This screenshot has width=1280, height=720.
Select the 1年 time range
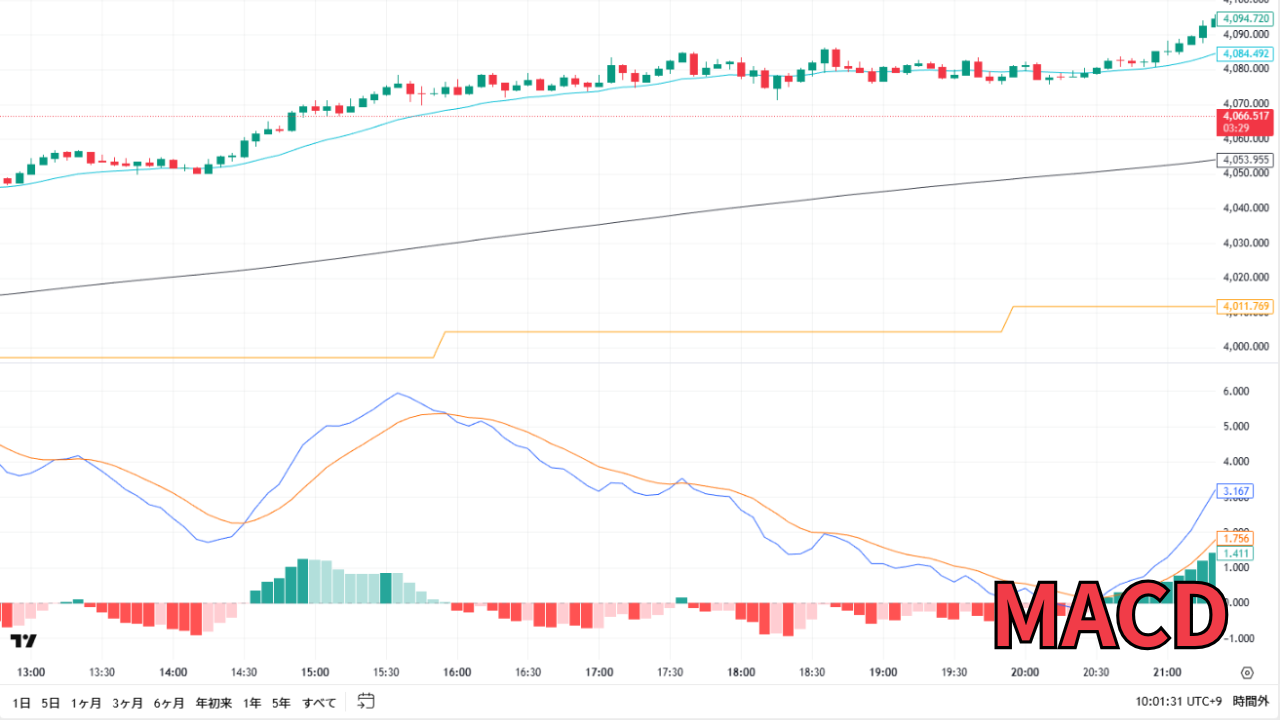[252, 703]
